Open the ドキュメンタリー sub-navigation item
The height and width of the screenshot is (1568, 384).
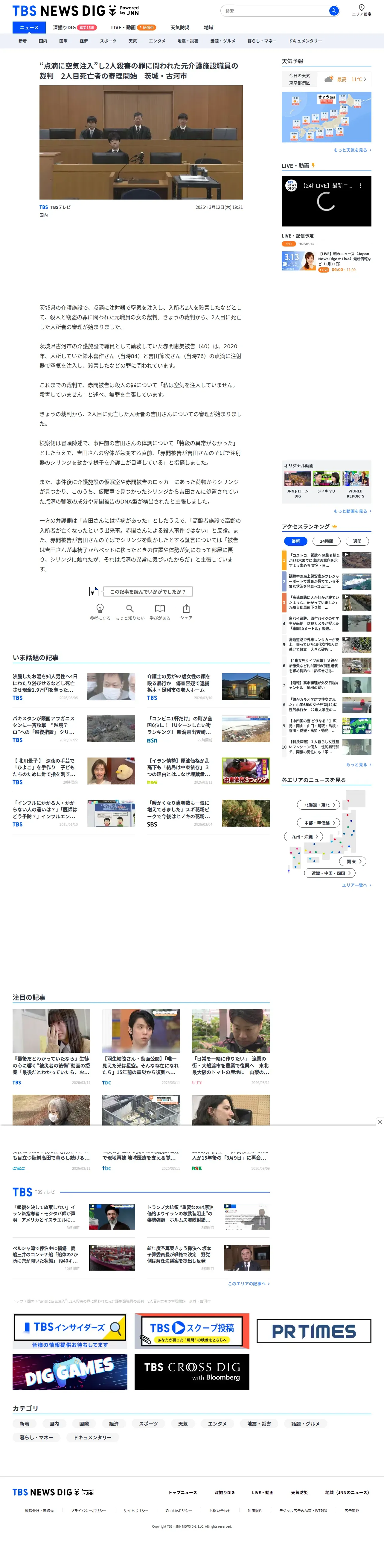[x=306, y=41]
